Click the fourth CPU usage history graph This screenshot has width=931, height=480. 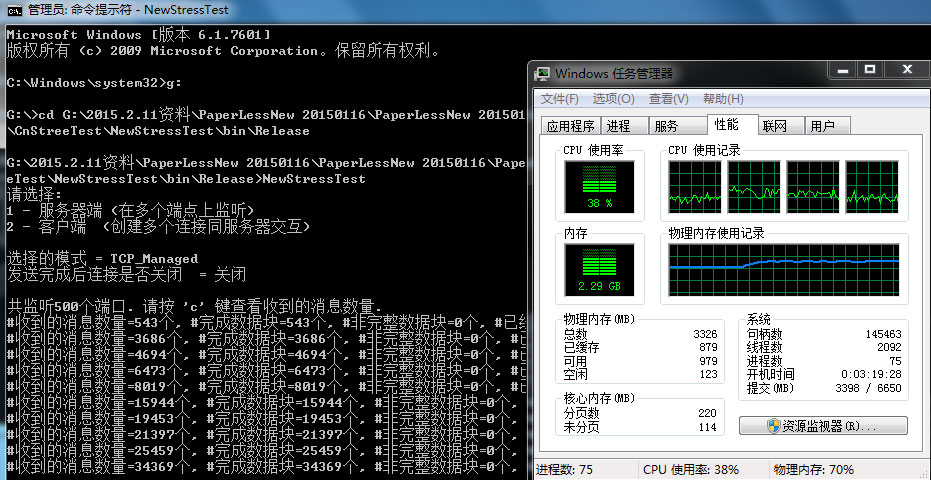(872, 187)
